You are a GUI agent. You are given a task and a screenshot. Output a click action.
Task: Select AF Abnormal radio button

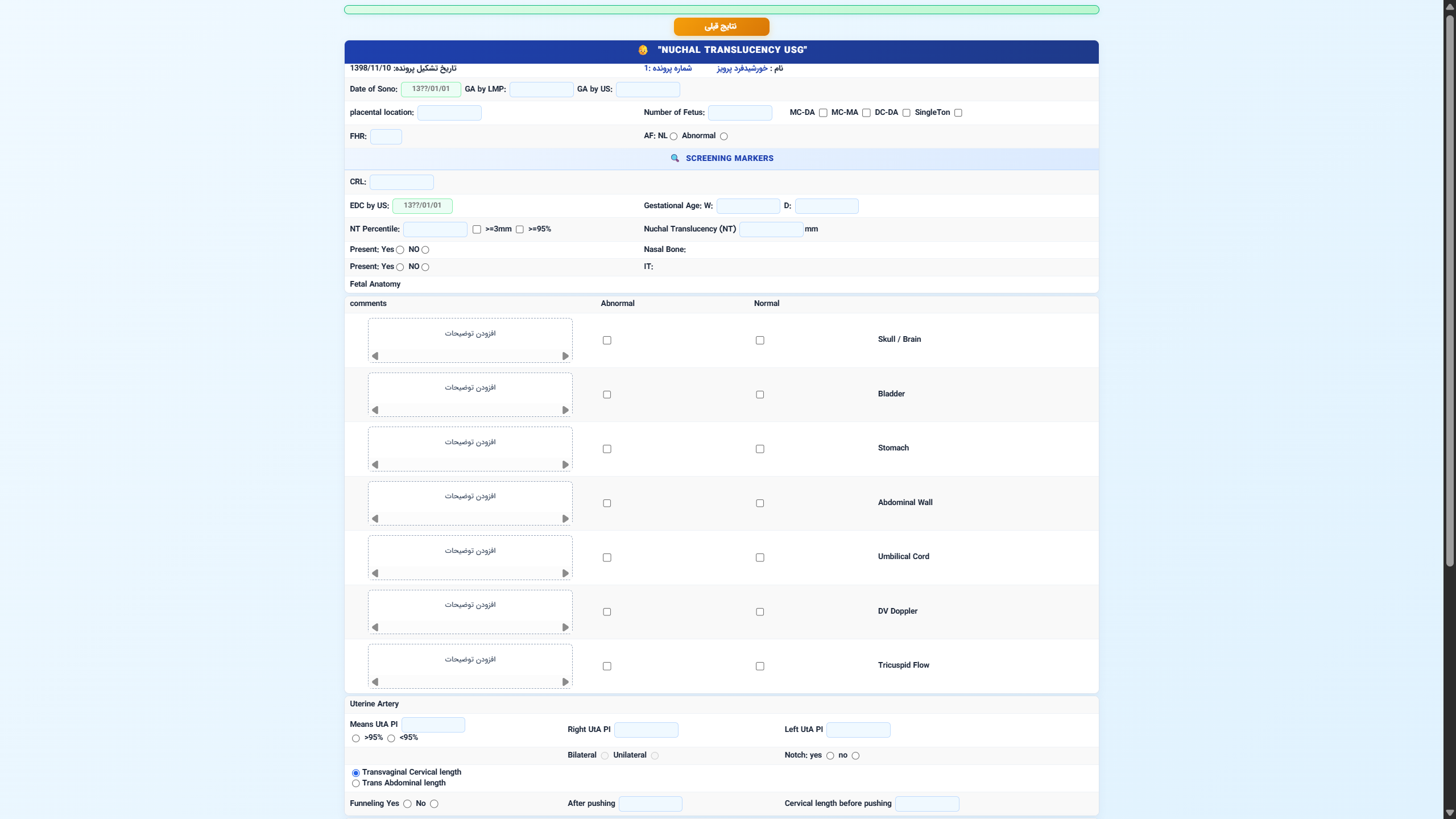tap(724, 136)
